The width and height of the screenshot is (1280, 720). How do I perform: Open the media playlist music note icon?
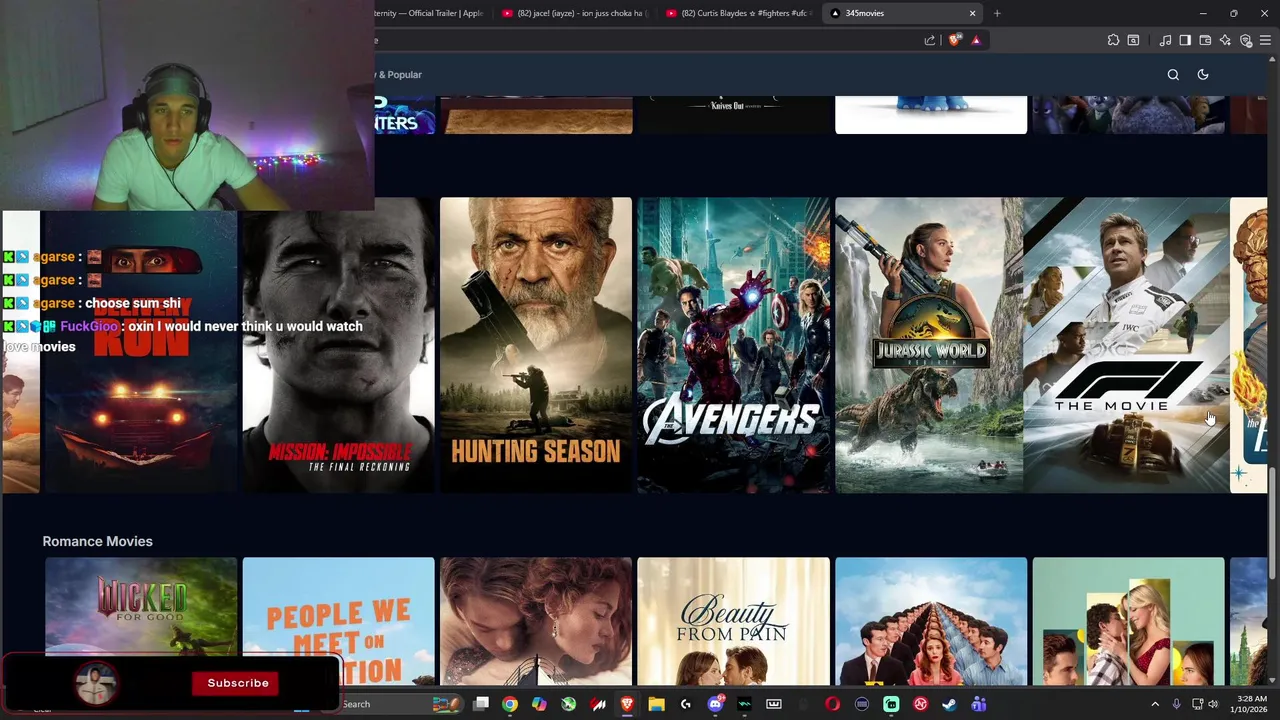(x=1165, y=40)
